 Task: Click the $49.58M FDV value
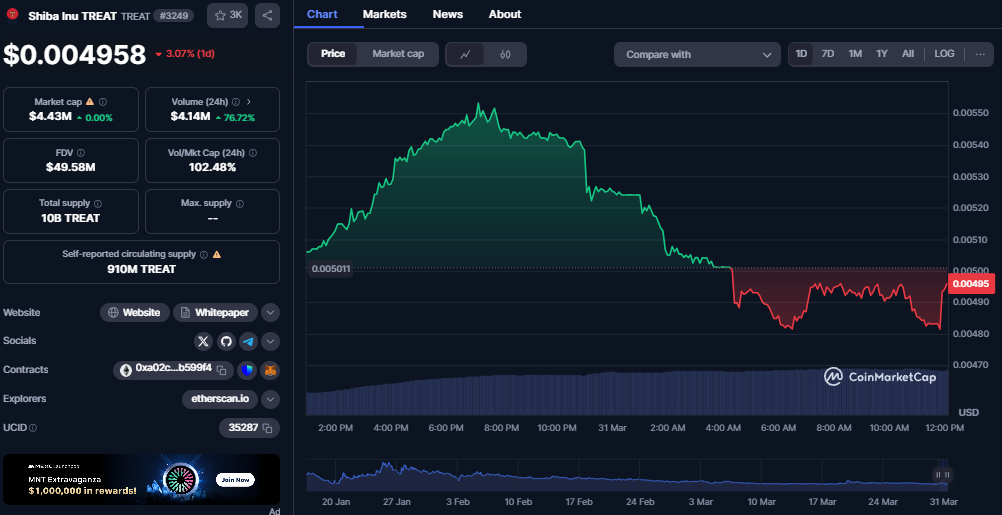coord(71,167)
